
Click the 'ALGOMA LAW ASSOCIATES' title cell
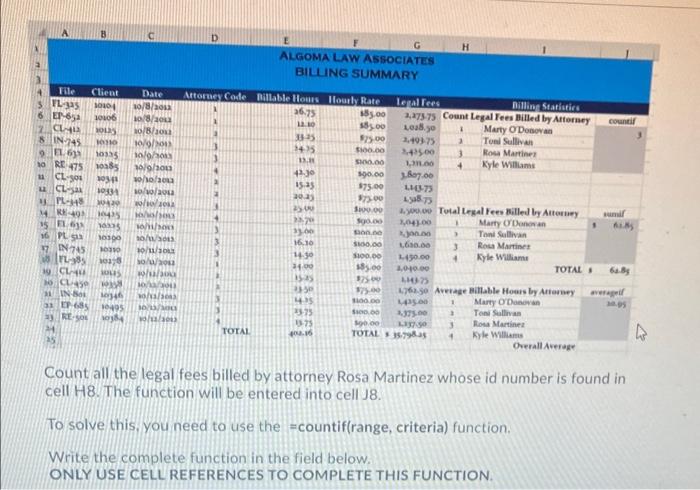pos(356,58)
